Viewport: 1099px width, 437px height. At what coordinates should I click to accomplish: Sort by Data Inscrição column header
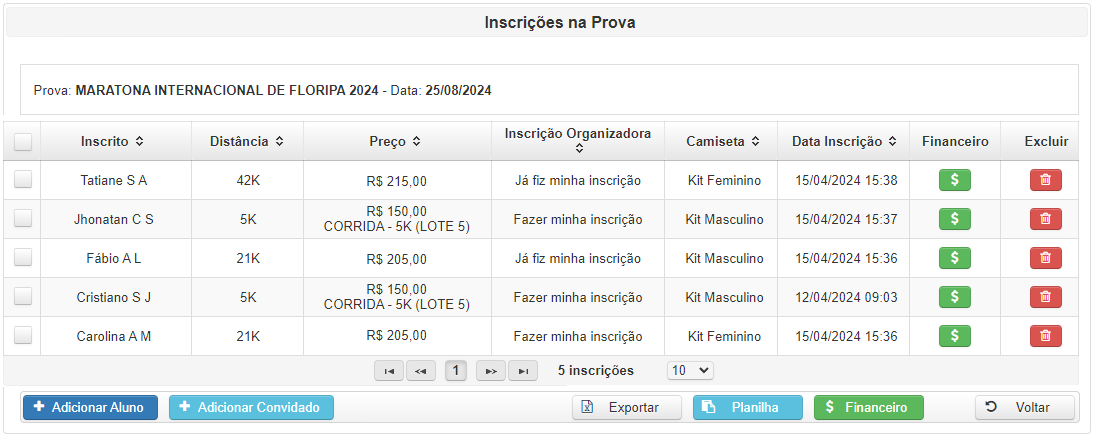click(x=844, y=142)
